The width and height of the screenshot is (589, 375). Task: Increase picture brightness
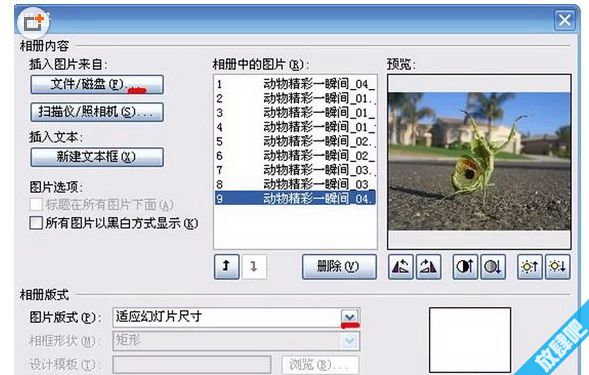coord(530,267)
